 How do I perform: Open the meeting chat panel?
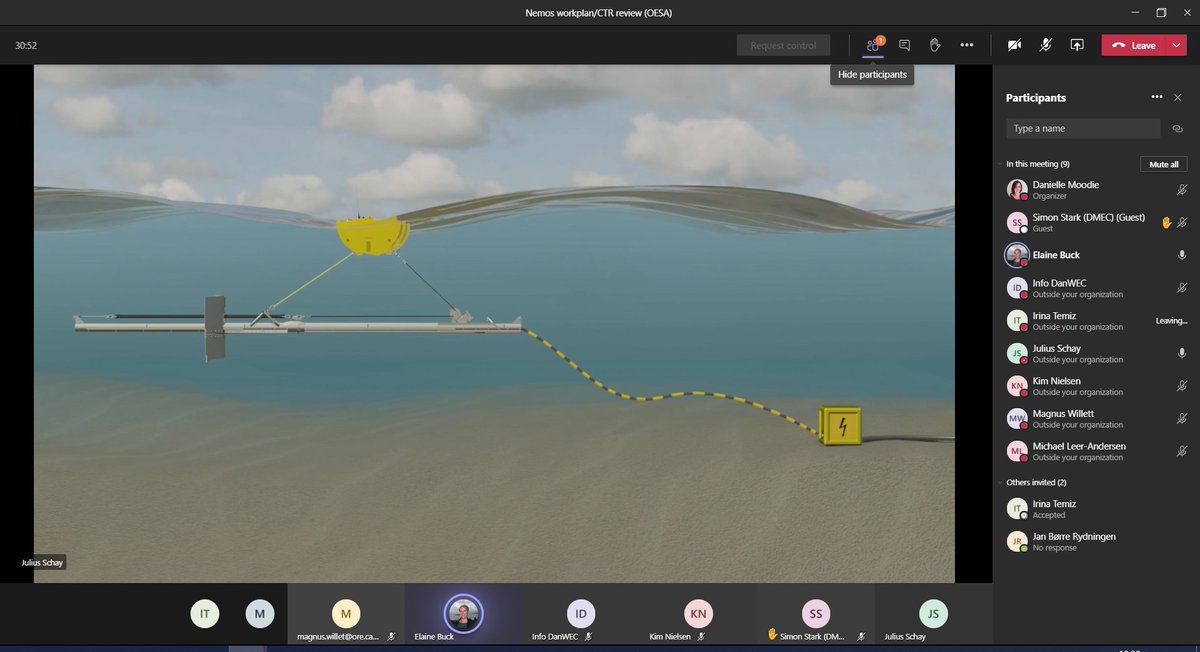(903, 44)
